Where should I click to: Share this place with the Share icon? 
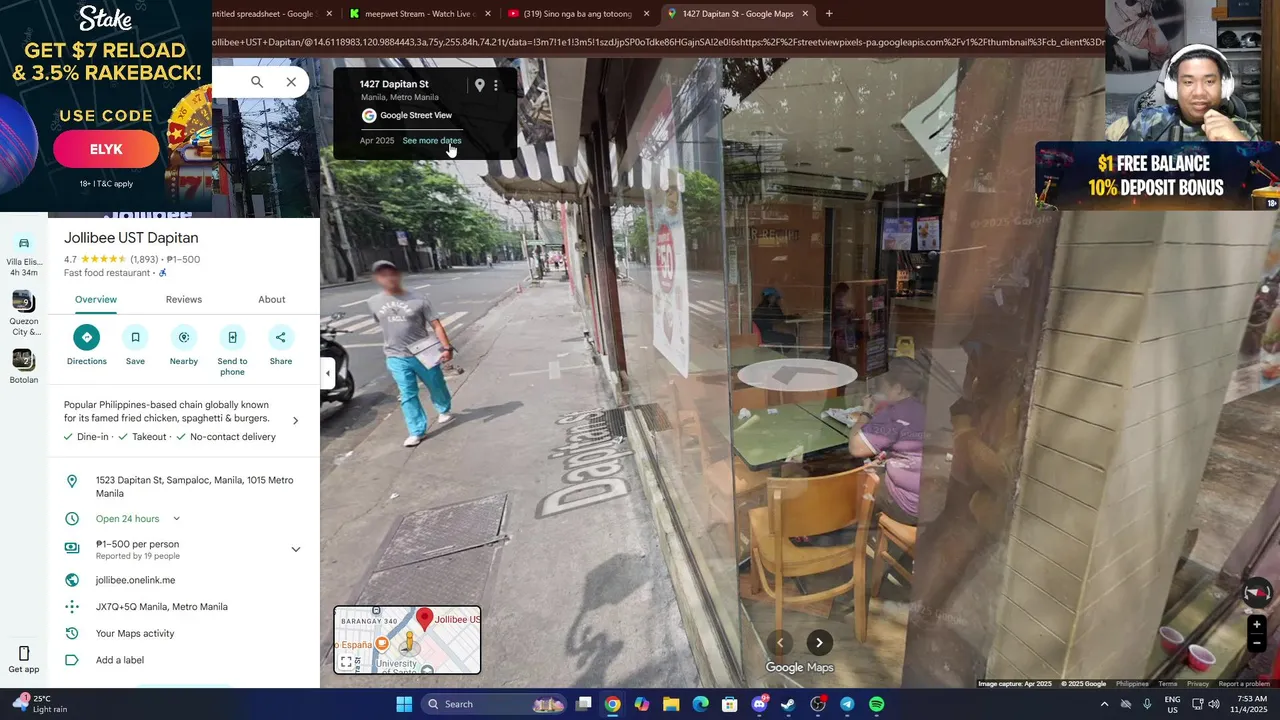(x=281, y=337)
